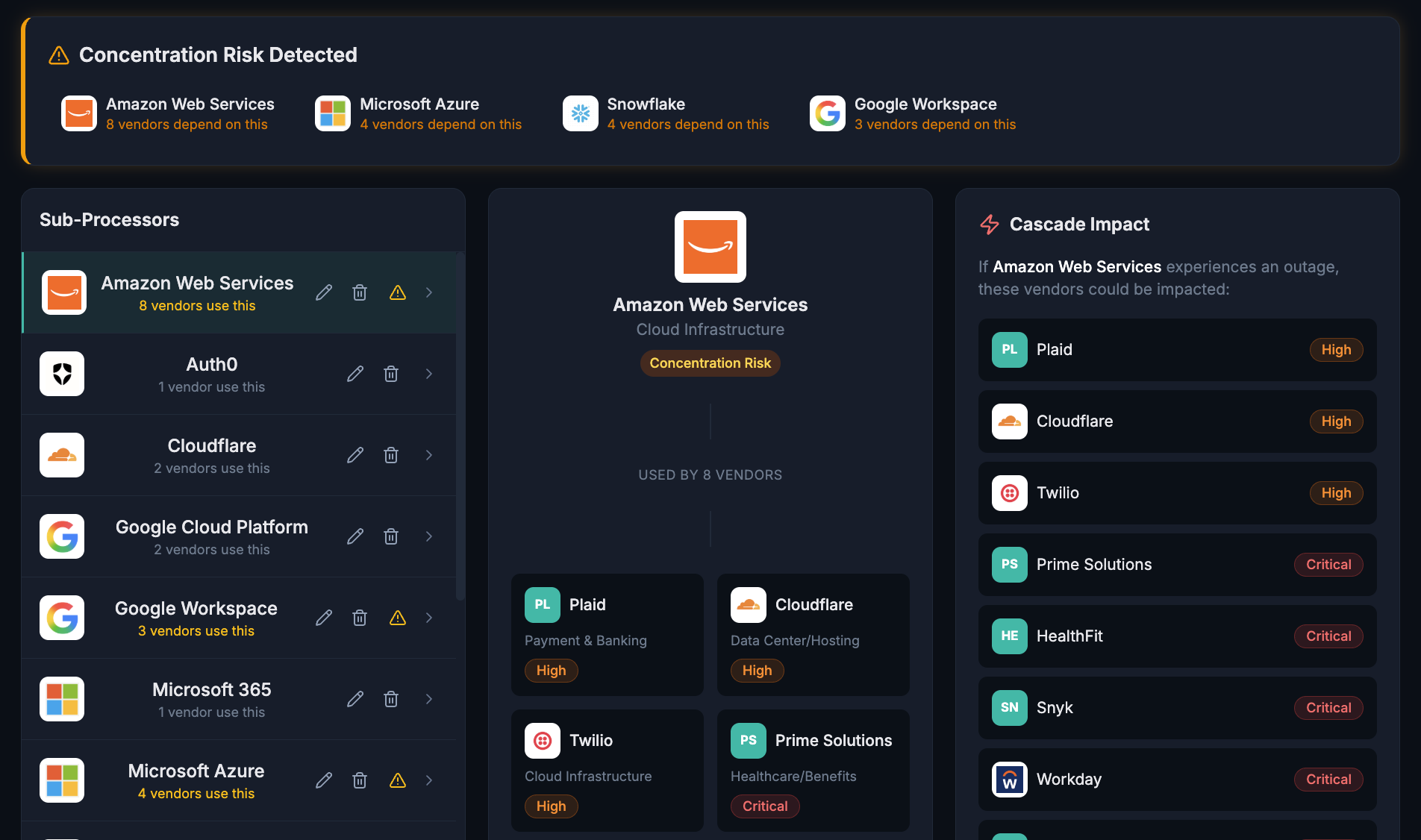Image resolution: width=1421 pixels, height=840 pixels.
Task: Expand Google Cloud Platform details chevron
Action: click(x=429, y=536)
